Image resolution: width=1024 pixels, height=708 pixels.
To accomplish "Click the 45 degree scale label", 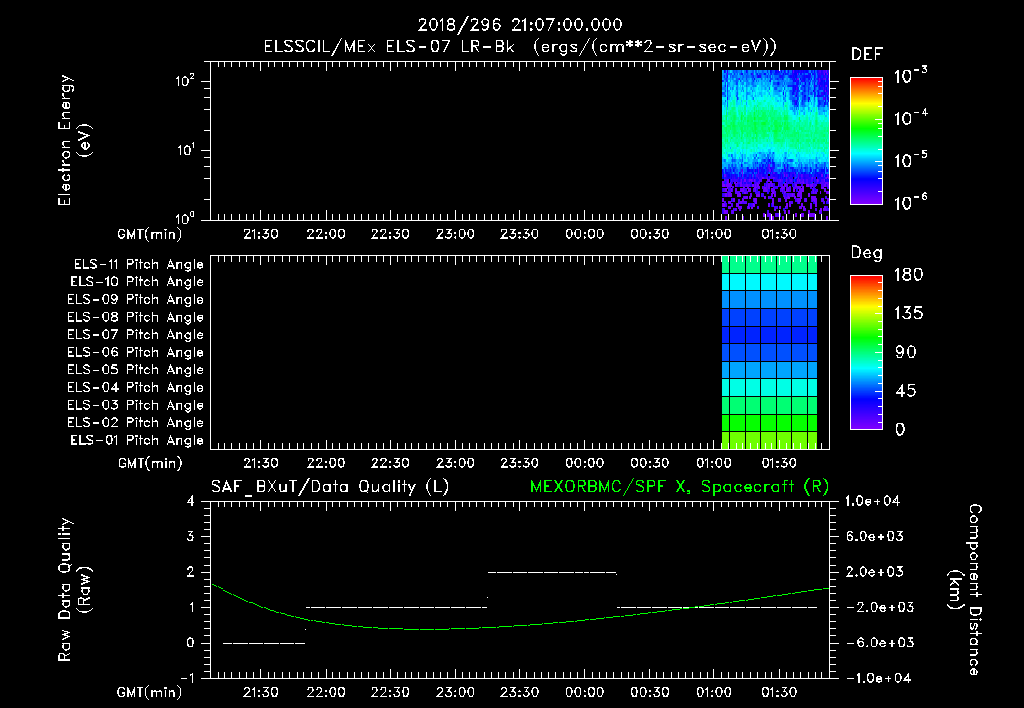I will [x=906, y=391].
